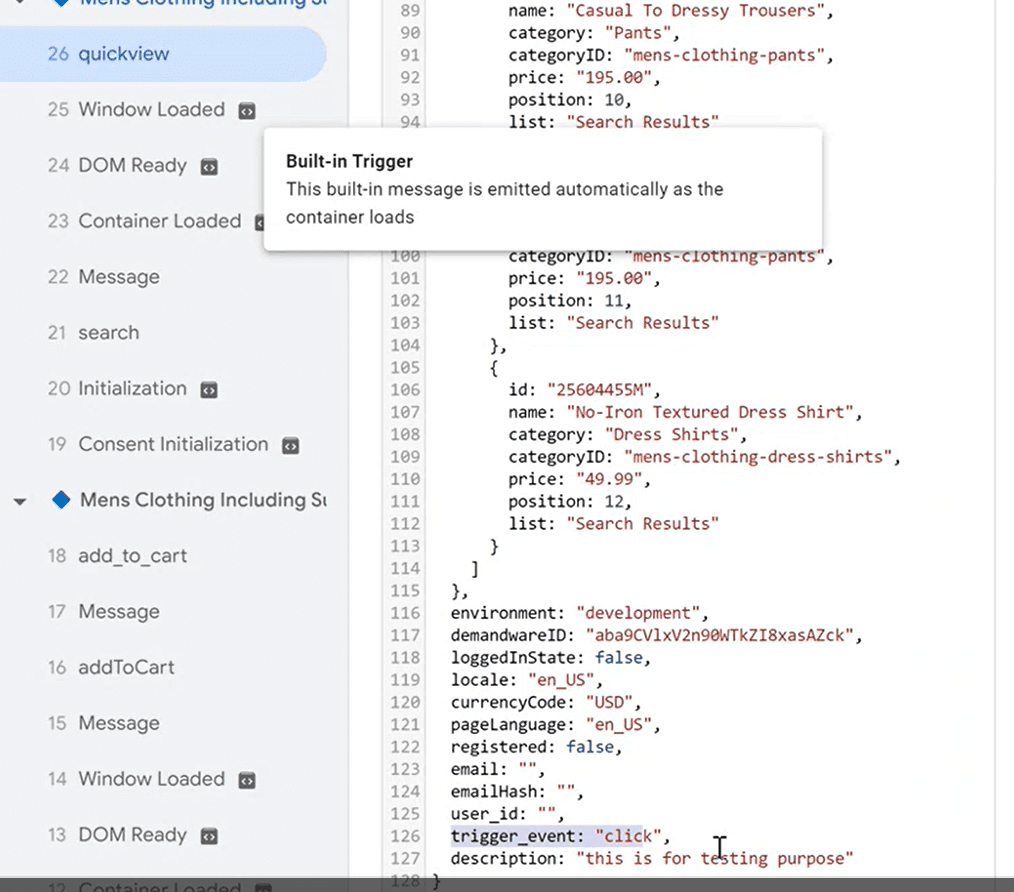Select the 22 Message event
Screen dimensions: 1014x892
pos(118,277)
